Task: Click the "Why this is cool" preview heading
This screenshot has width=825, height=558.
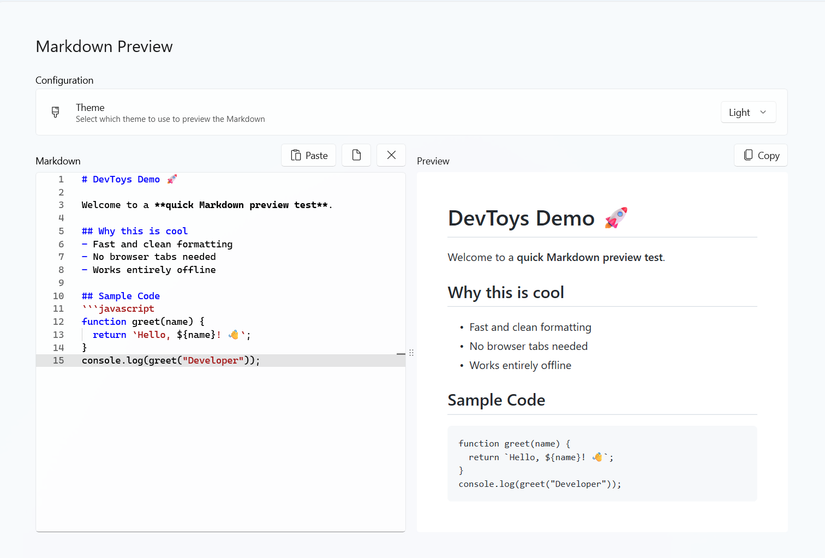Action: pos(506,292)
